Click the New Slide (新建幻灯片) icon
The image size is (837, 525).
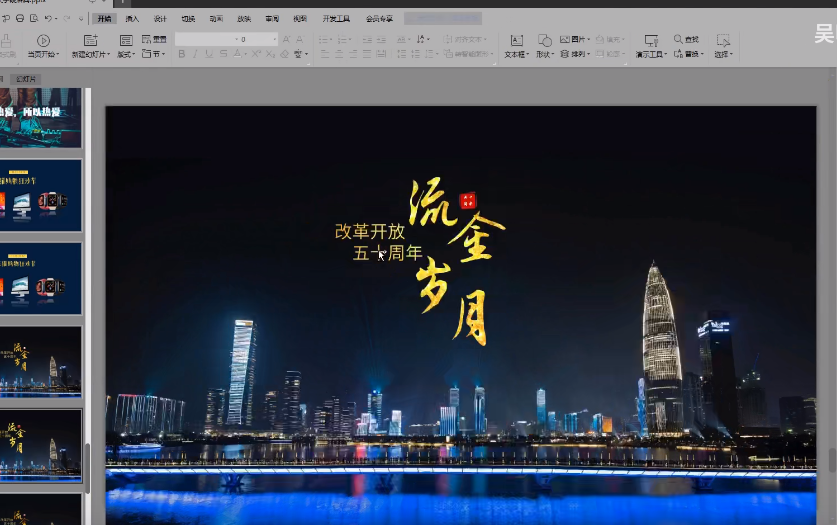click(91, 41)
